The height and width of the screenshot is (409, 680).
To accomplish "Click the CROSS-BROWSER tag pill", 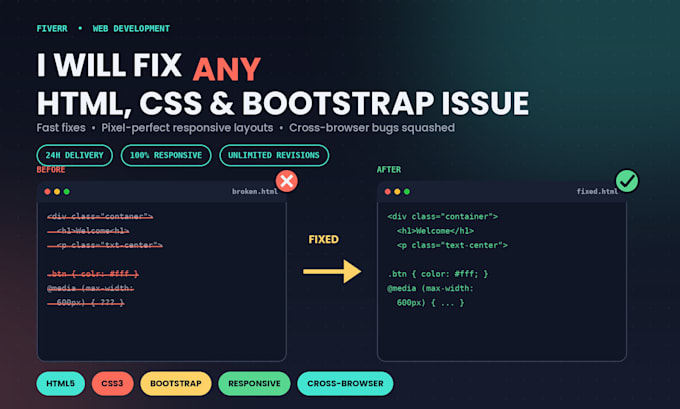I will click(345, 383).
